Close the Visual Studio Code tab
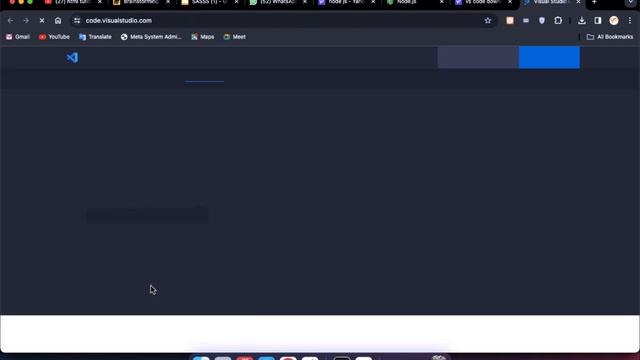 coord(578,2)
